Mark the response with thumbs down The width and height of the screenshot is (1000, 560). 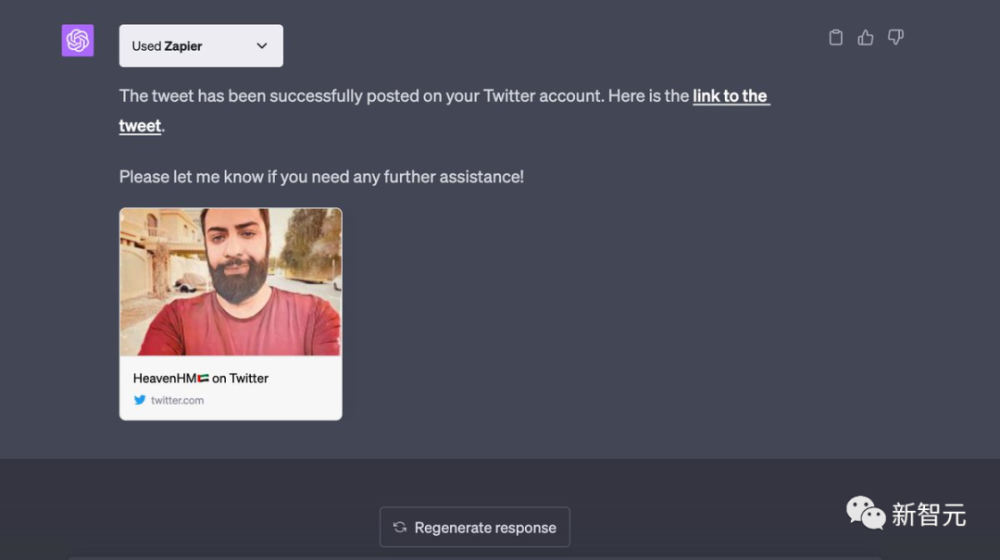(x=896, y=38)
